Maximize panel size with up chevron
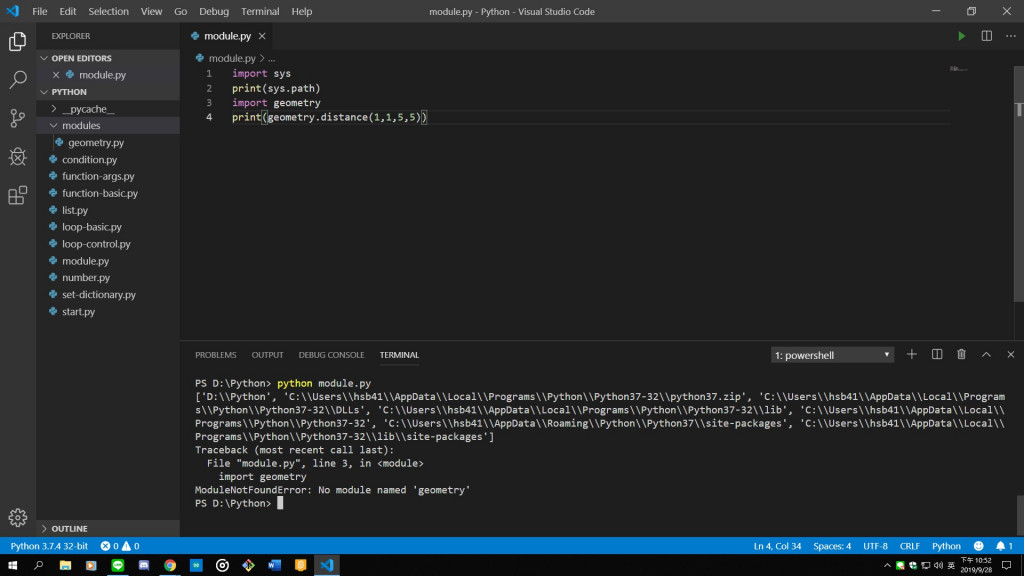 (x=986, y=354)
